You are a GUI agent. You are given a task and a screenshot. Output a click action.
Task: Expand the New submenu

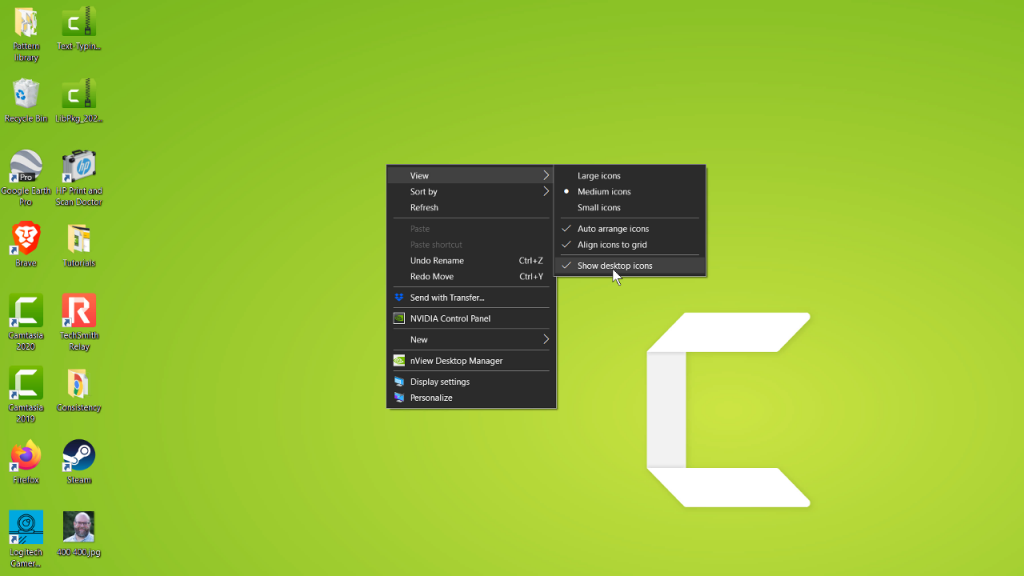click(x=472, y=340)
